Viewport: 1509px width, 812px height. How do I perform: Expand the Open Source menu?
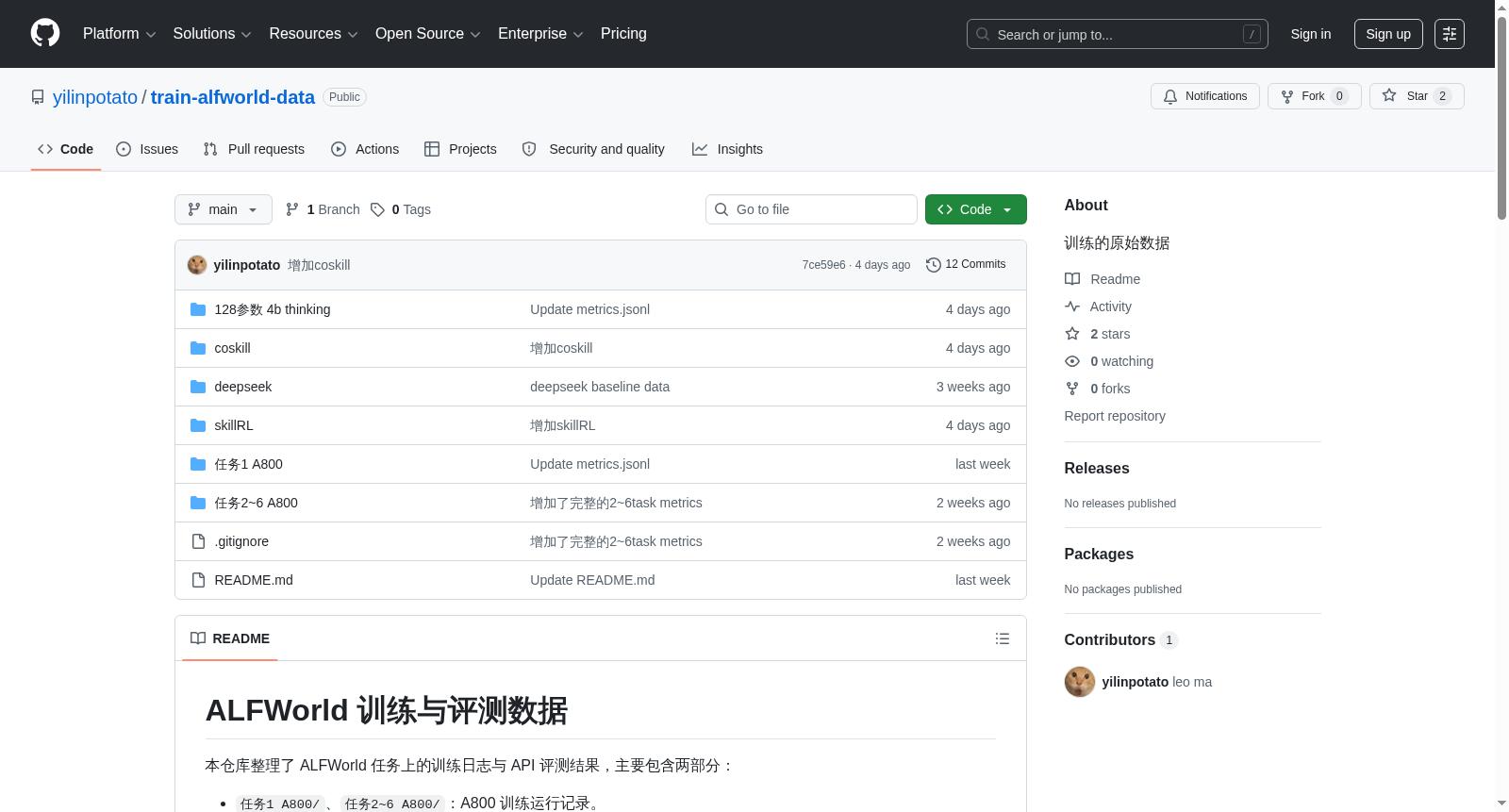[428, 34]
